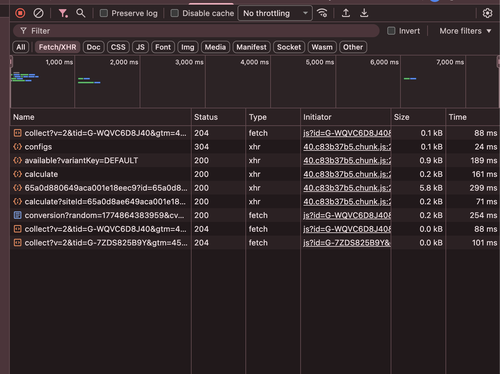
Task: Select available?variantKey=DEFAULT request
Action: (x=255, y=160)
